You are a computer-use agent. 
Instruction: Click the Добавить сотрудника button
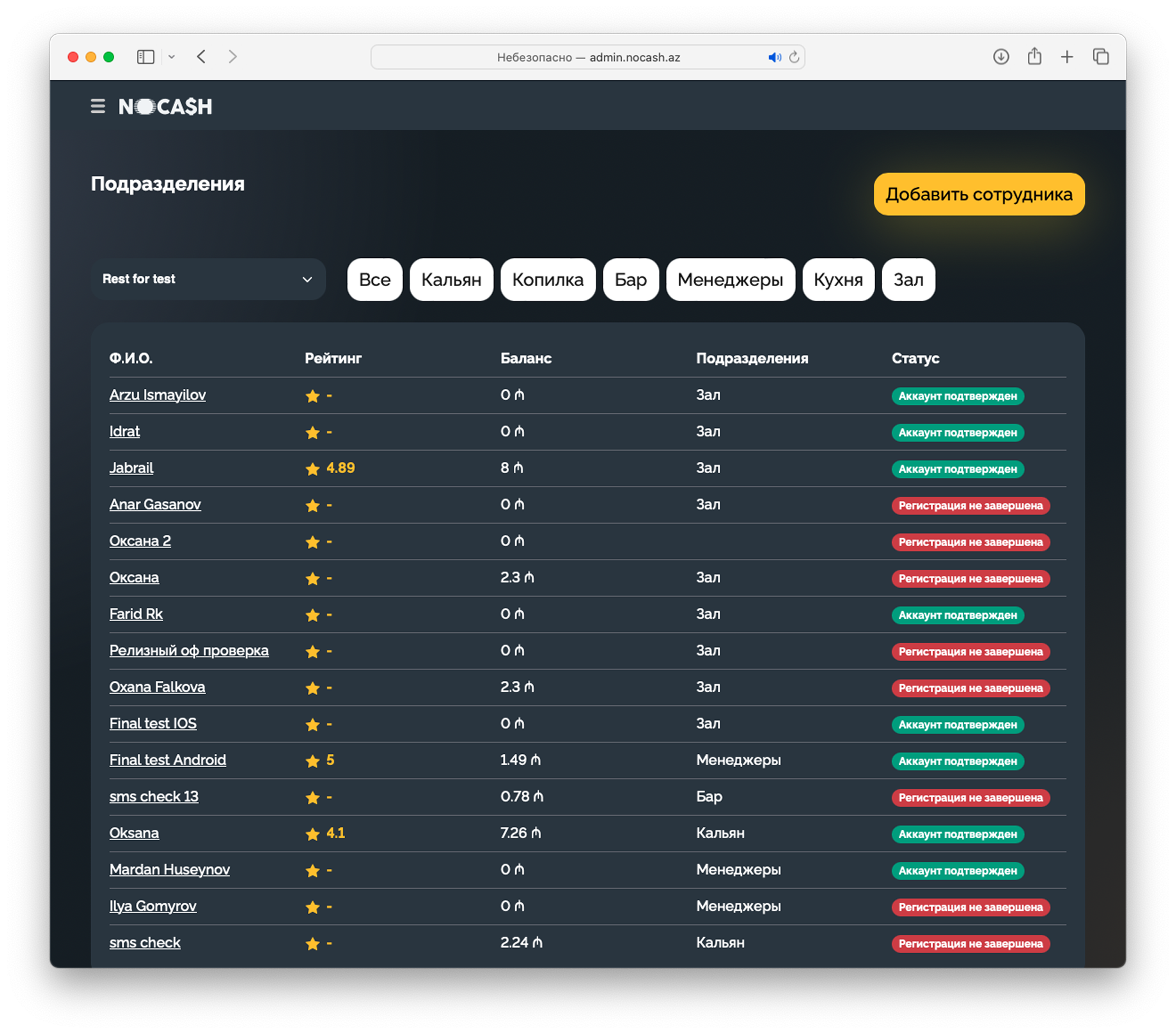[x=979, y=195]
